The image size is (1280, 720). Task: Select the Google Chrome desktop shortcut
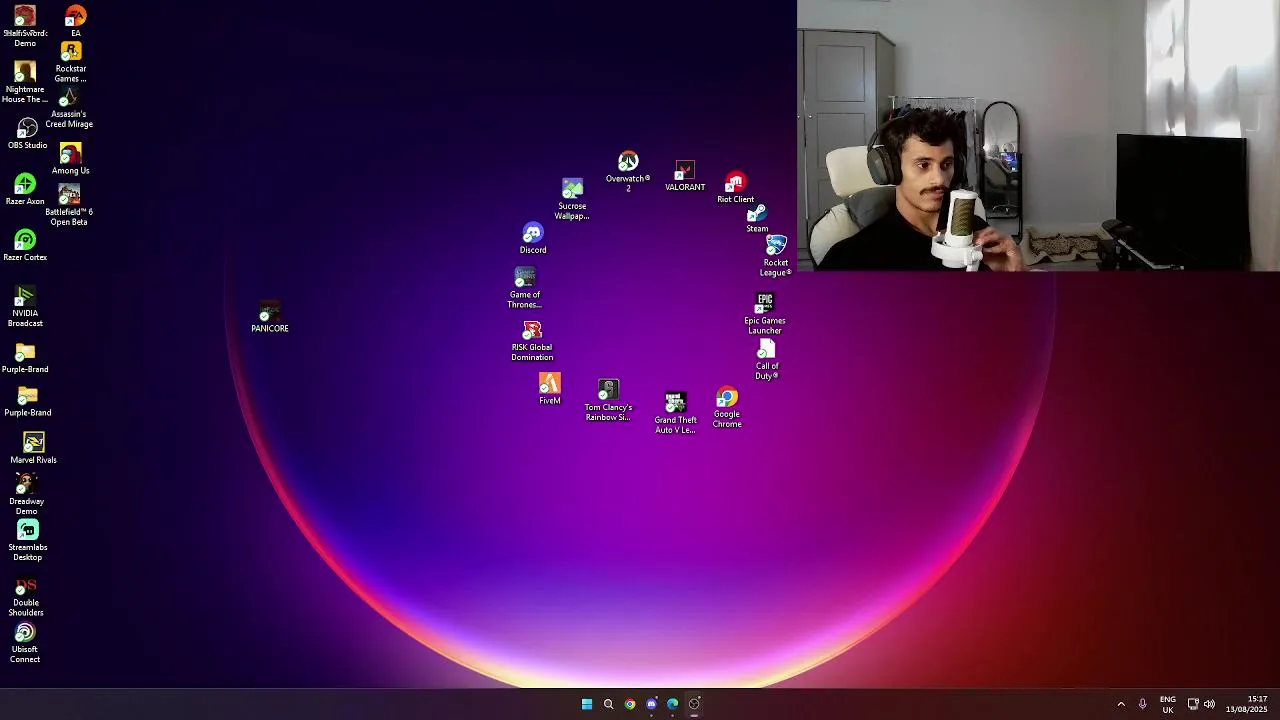727,408
